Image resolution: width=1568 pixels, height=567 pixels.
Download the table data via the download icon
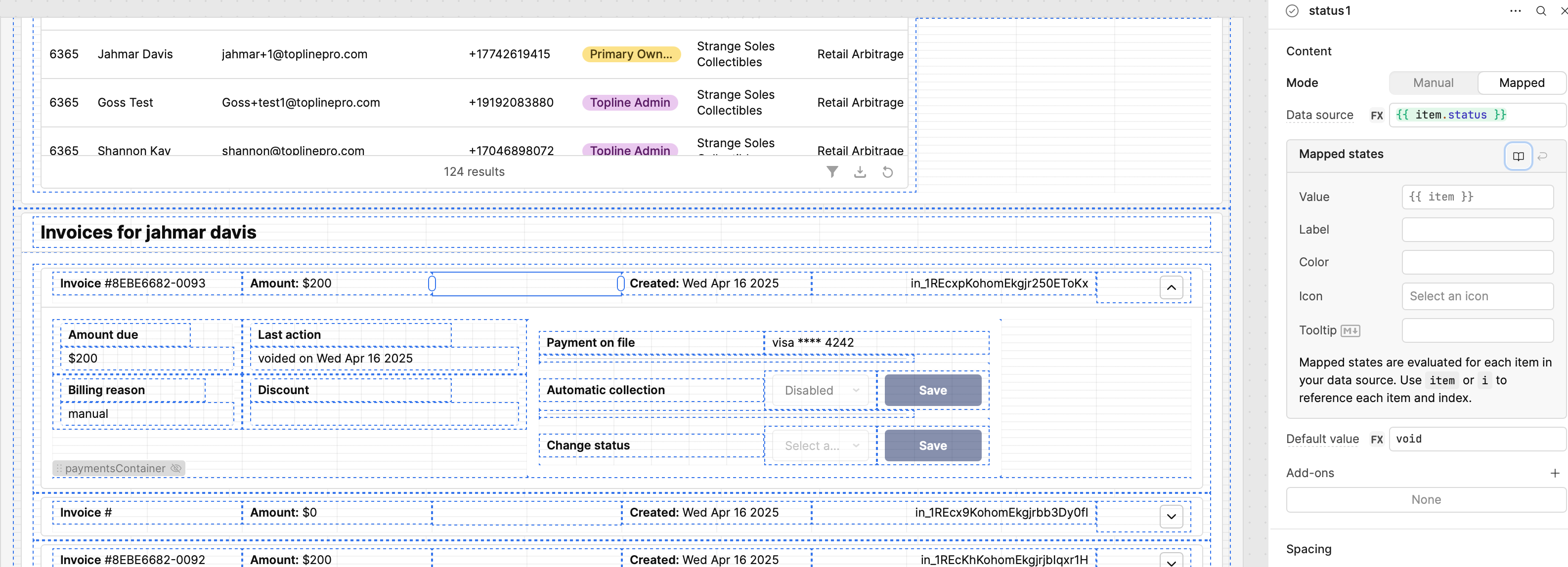pos(860,172)
